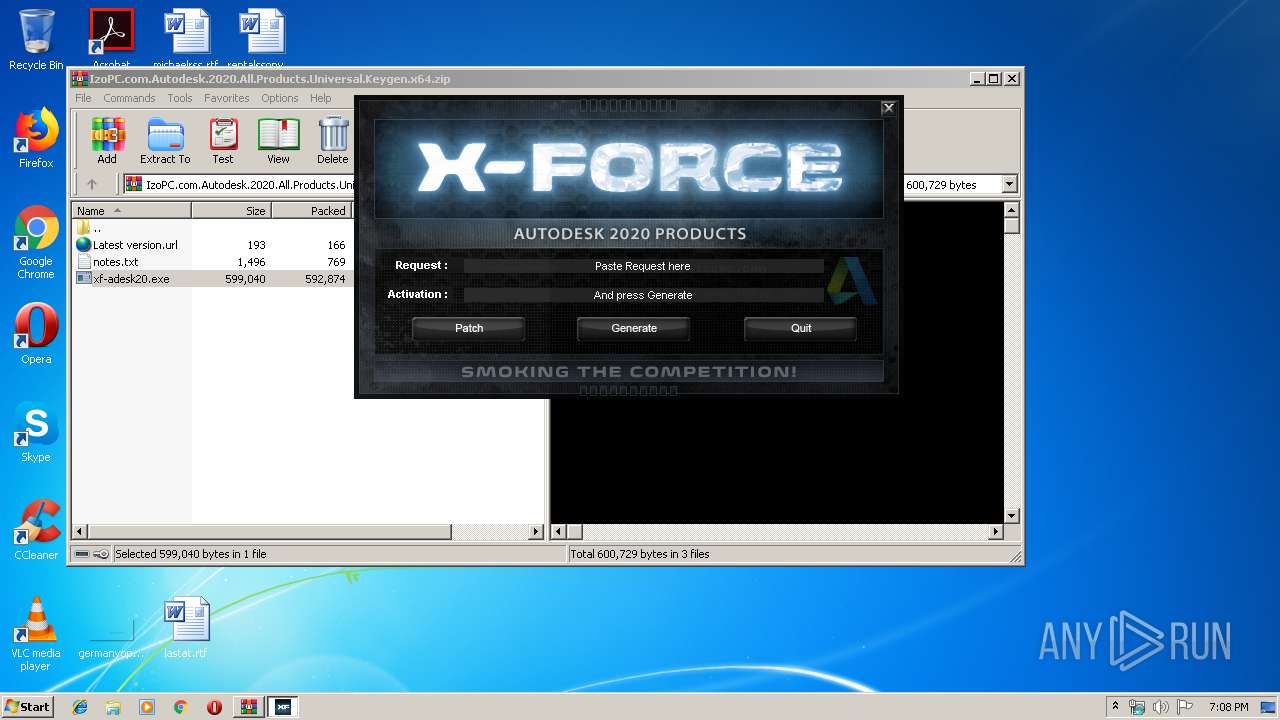The height and width of the screenshot is (720, 1280).
Task: Sort file list by Size column
Action: click(x=231, y=211)
